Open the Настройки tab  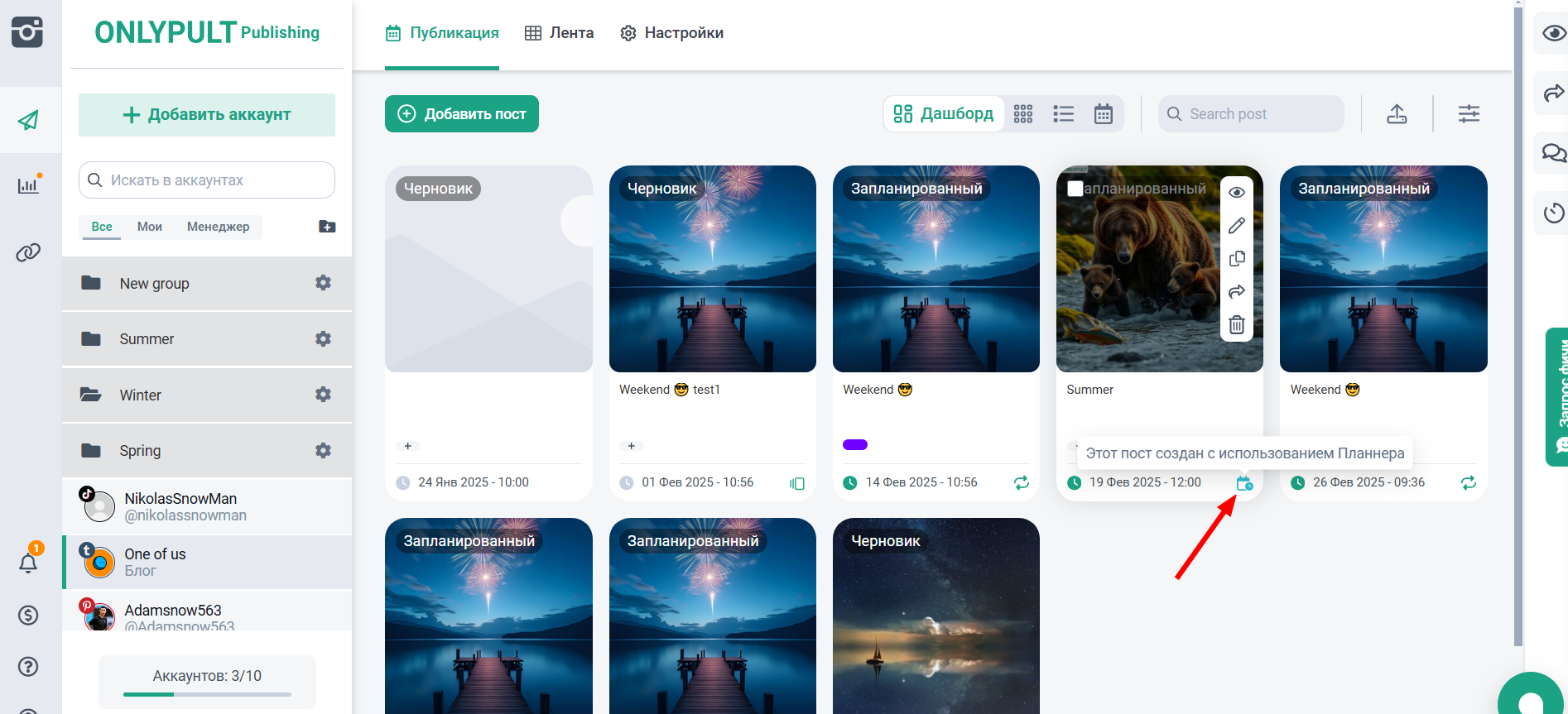point(671,33)
